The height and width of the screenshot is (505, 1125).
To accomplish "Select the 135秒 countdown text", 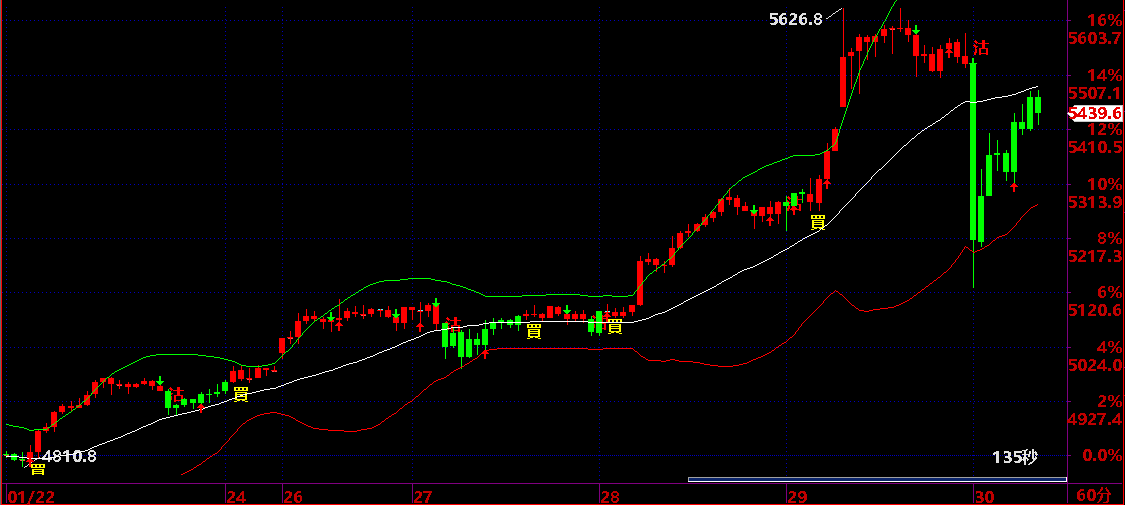I will (1015, 457).
